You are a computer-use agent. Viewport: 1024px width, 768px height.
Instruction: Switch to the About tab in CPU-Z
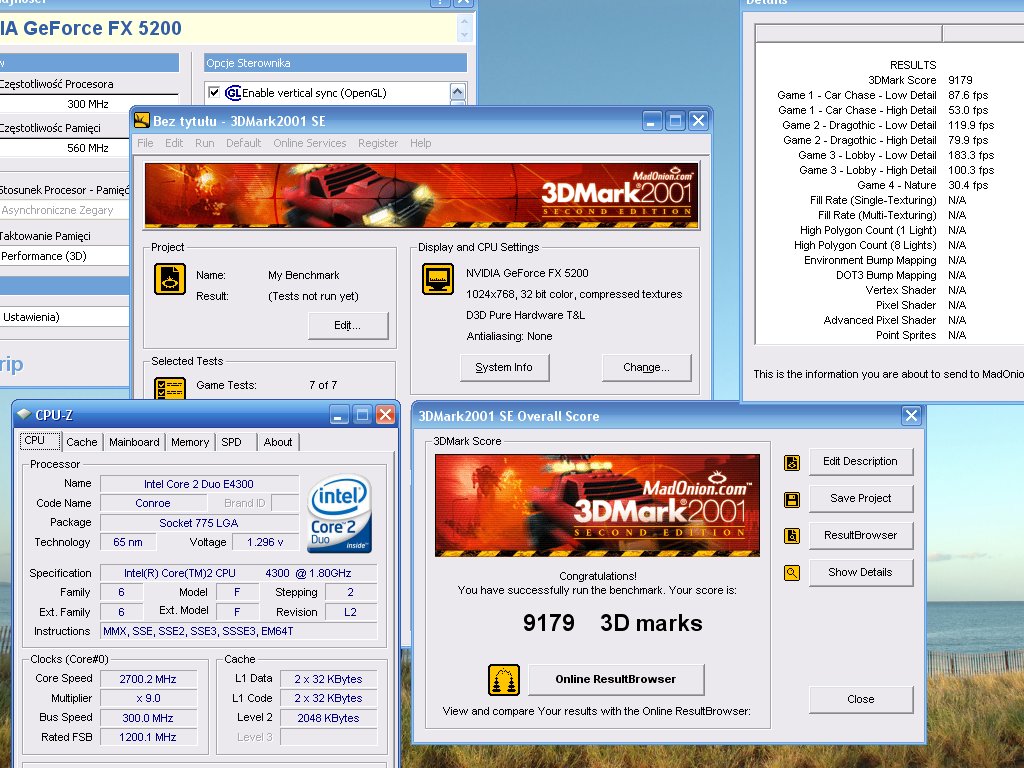(278, 442)
